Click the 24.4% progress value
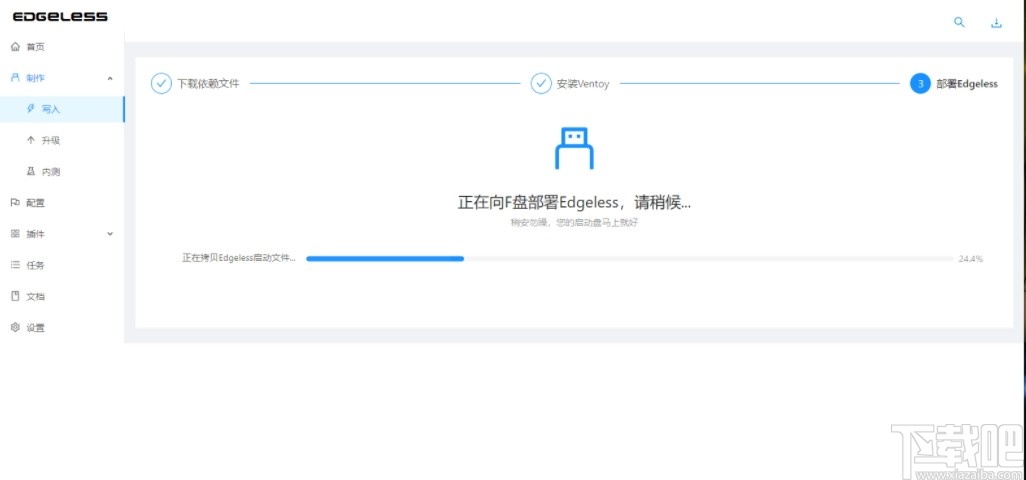 970,259
